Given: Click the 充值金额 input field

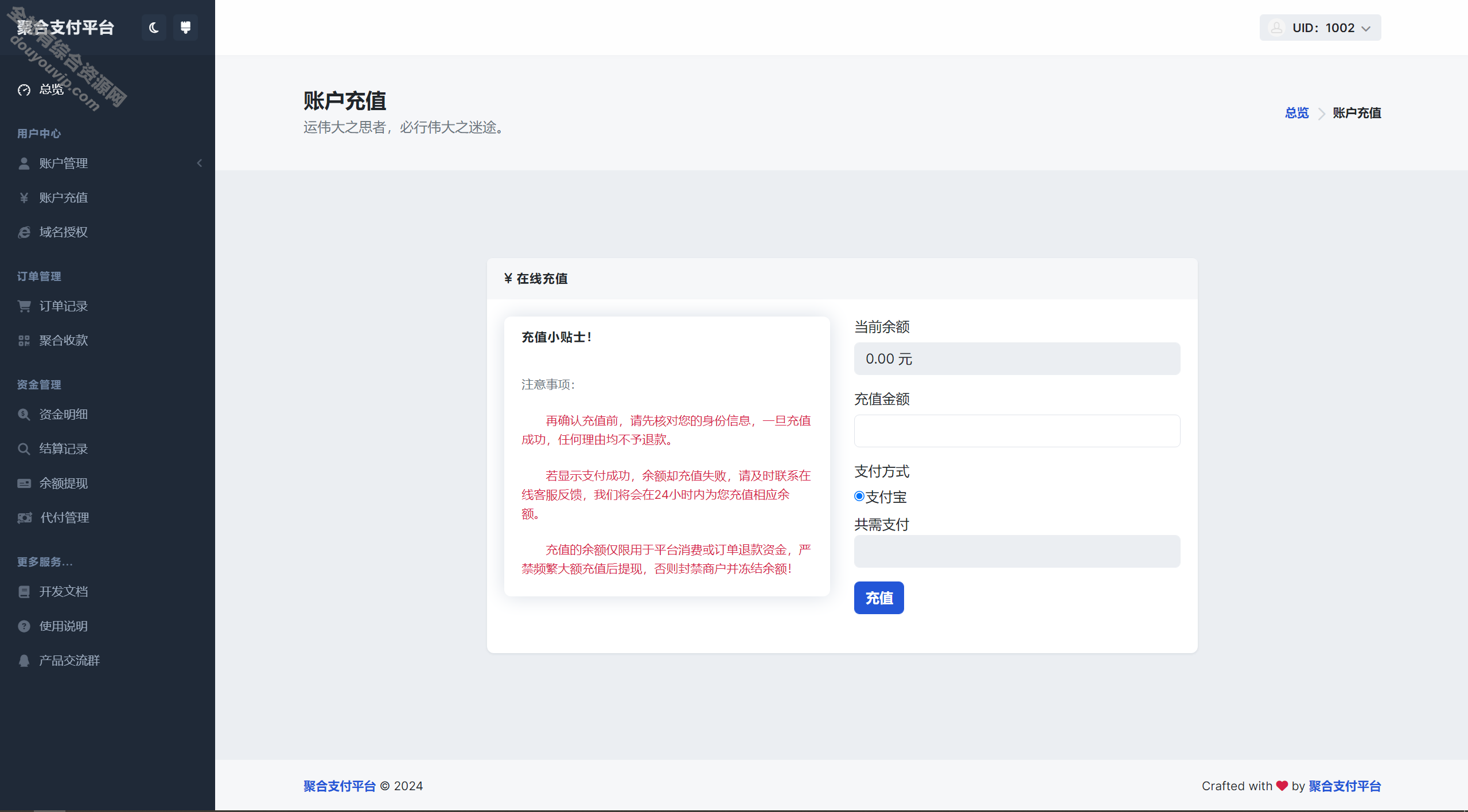Looking at the screenshot, I should (1017, 431).
